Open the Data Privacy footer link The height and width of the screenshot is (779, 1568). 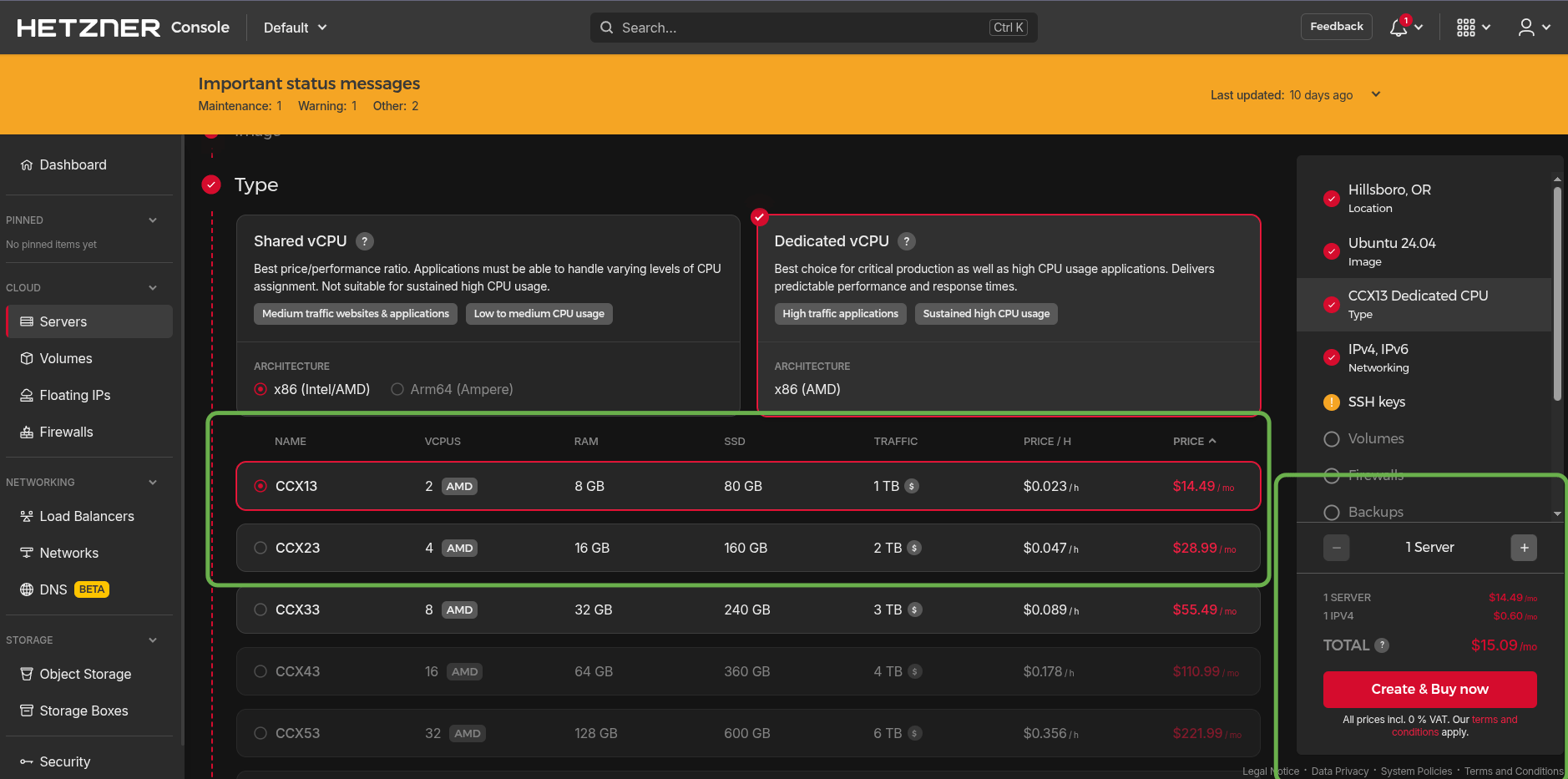tap(1340, 771)
